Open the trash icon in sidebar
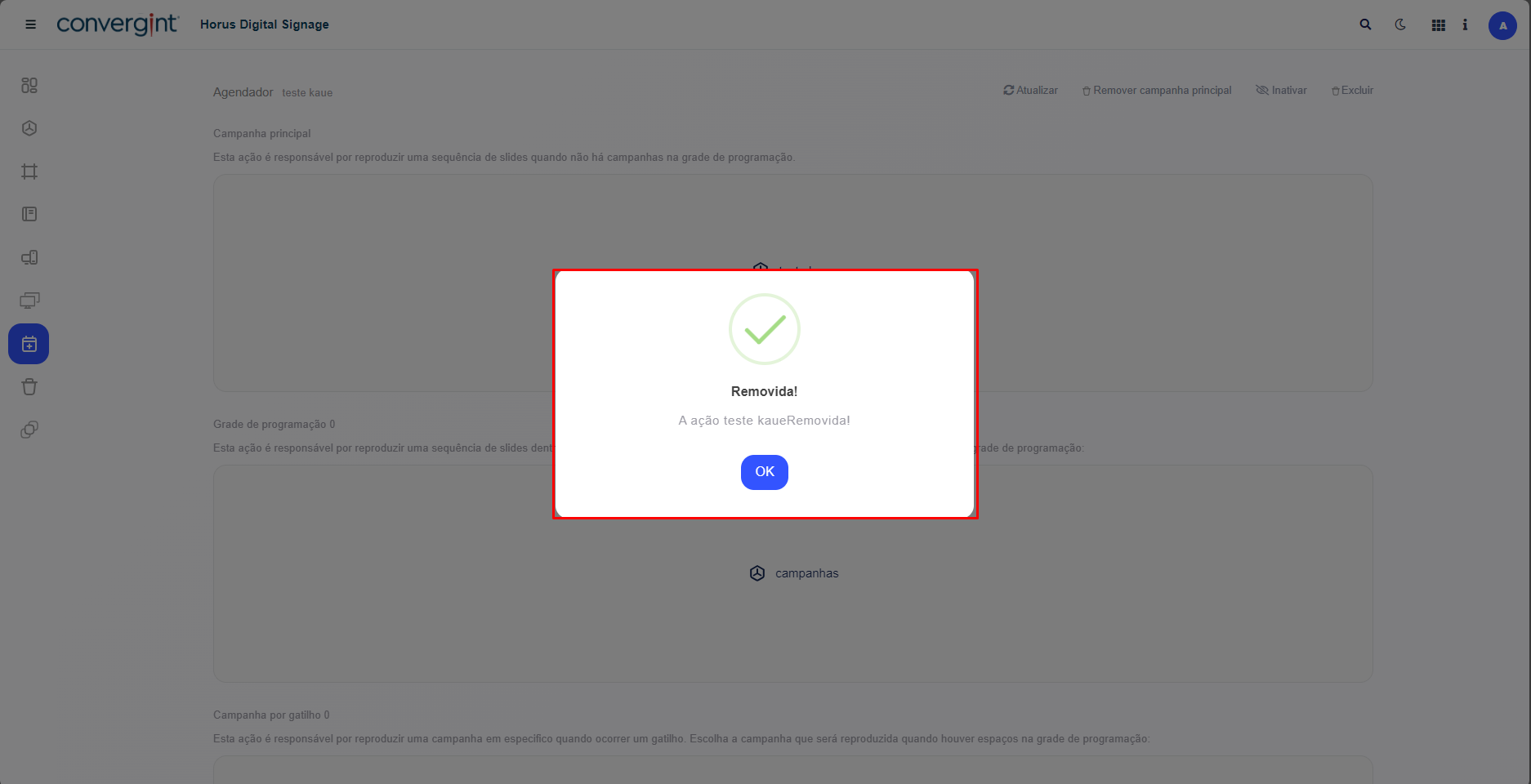Image resolution: width=1531 pixels, height=784 pixels. pos(29,387)
